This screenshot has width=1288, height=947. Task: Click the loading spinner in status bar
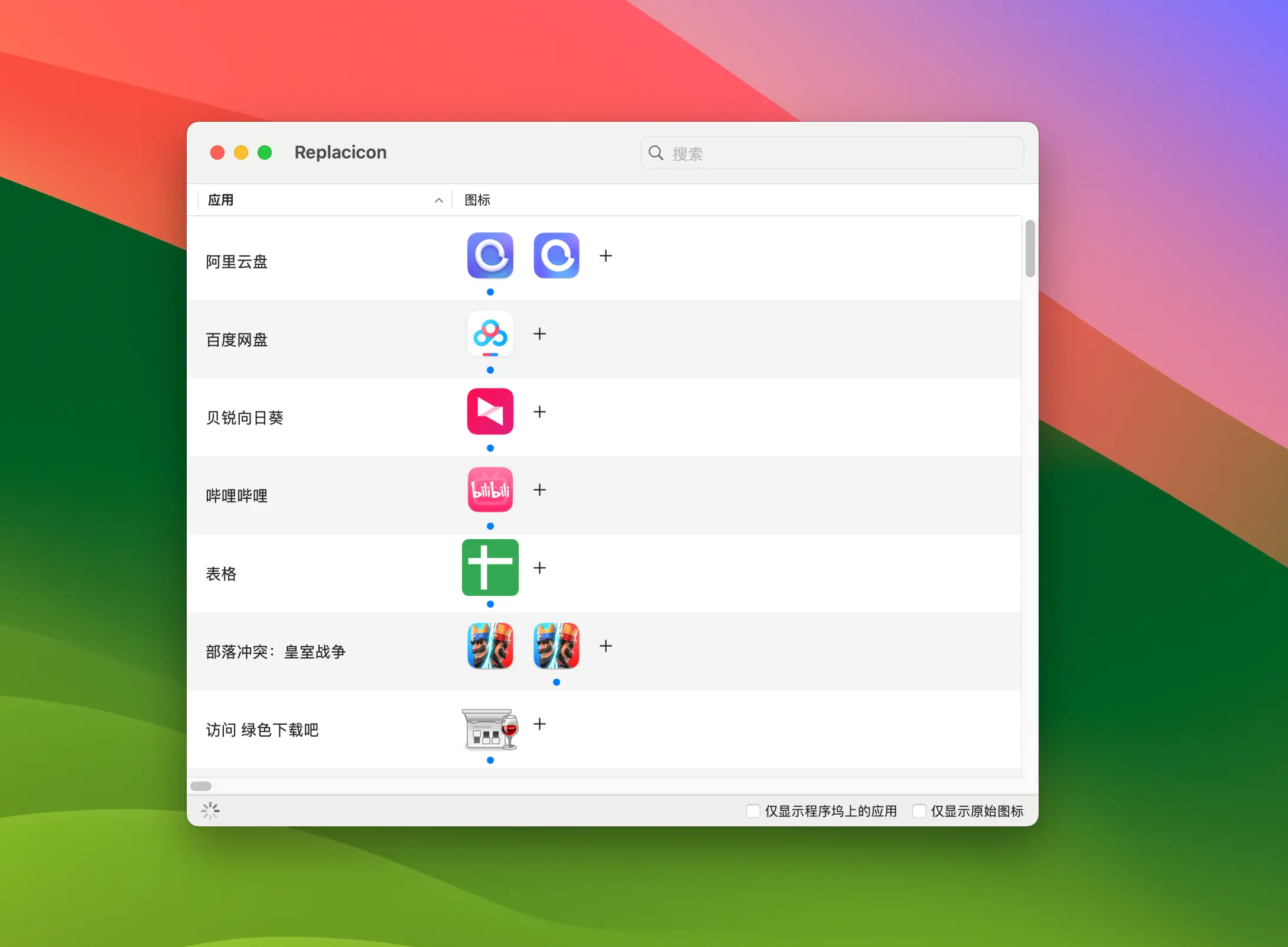click(x=210, y=811)
